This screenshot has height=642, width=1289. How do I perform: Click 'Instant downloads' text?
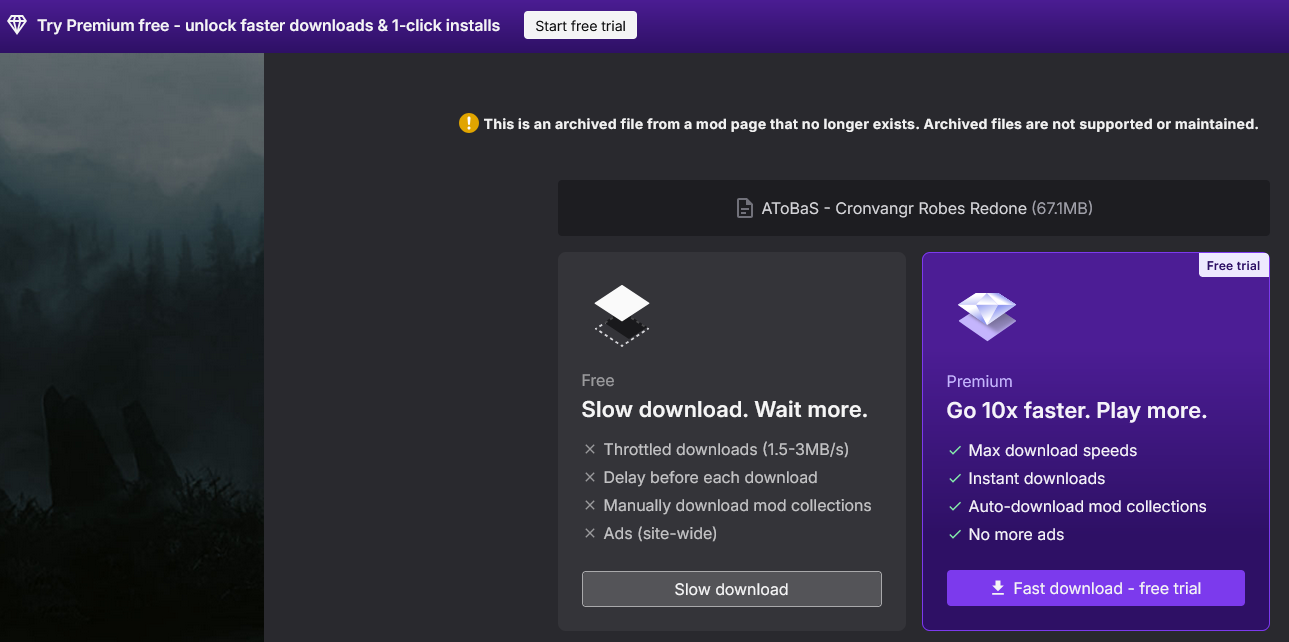tap(1036, 479)
